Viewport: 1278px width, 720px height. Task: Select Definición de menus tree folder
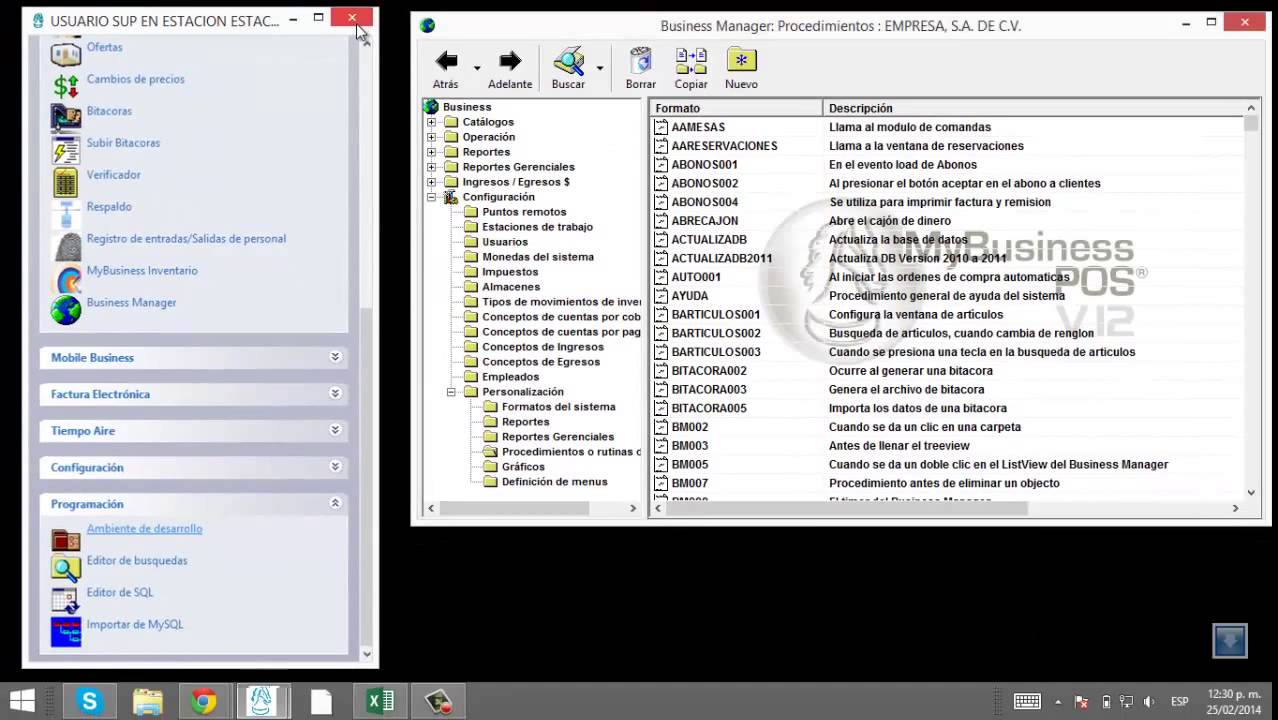click(x=554, y=482)
